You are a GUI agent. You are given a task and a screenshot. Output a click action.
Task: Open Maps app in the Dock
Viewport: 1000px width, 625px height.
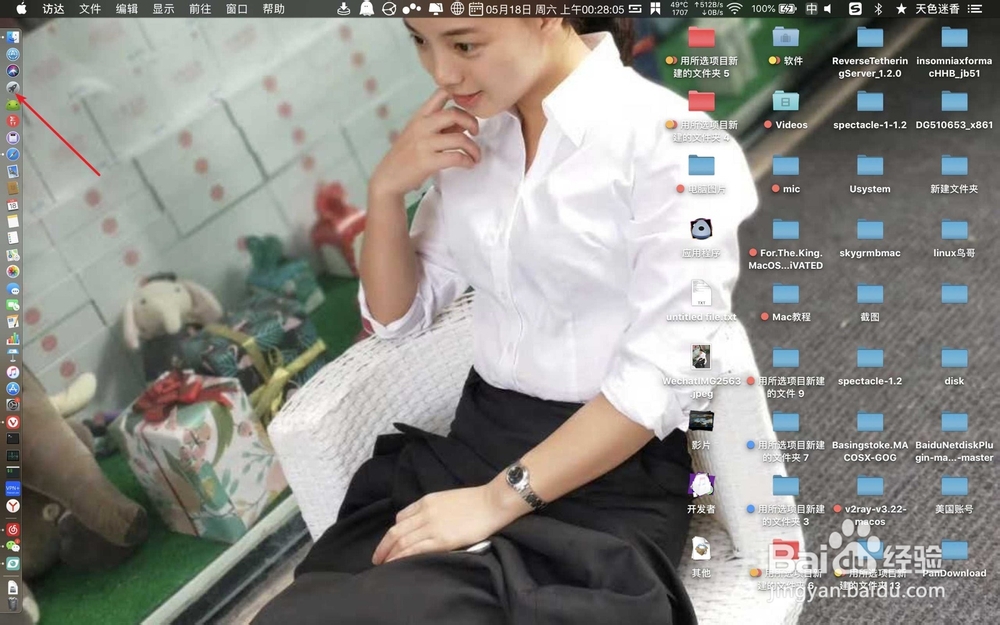click(12, 255)
